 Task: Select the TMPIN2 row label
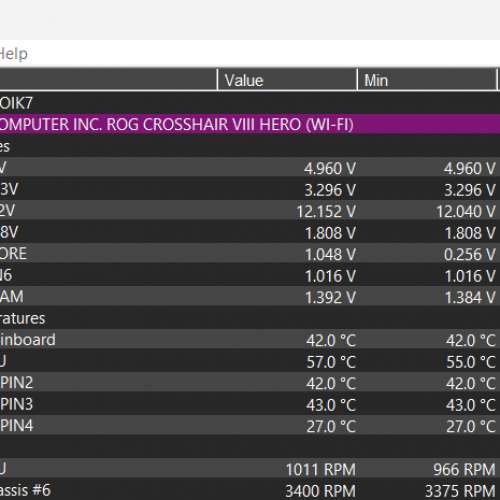click(x=17, y=383)
